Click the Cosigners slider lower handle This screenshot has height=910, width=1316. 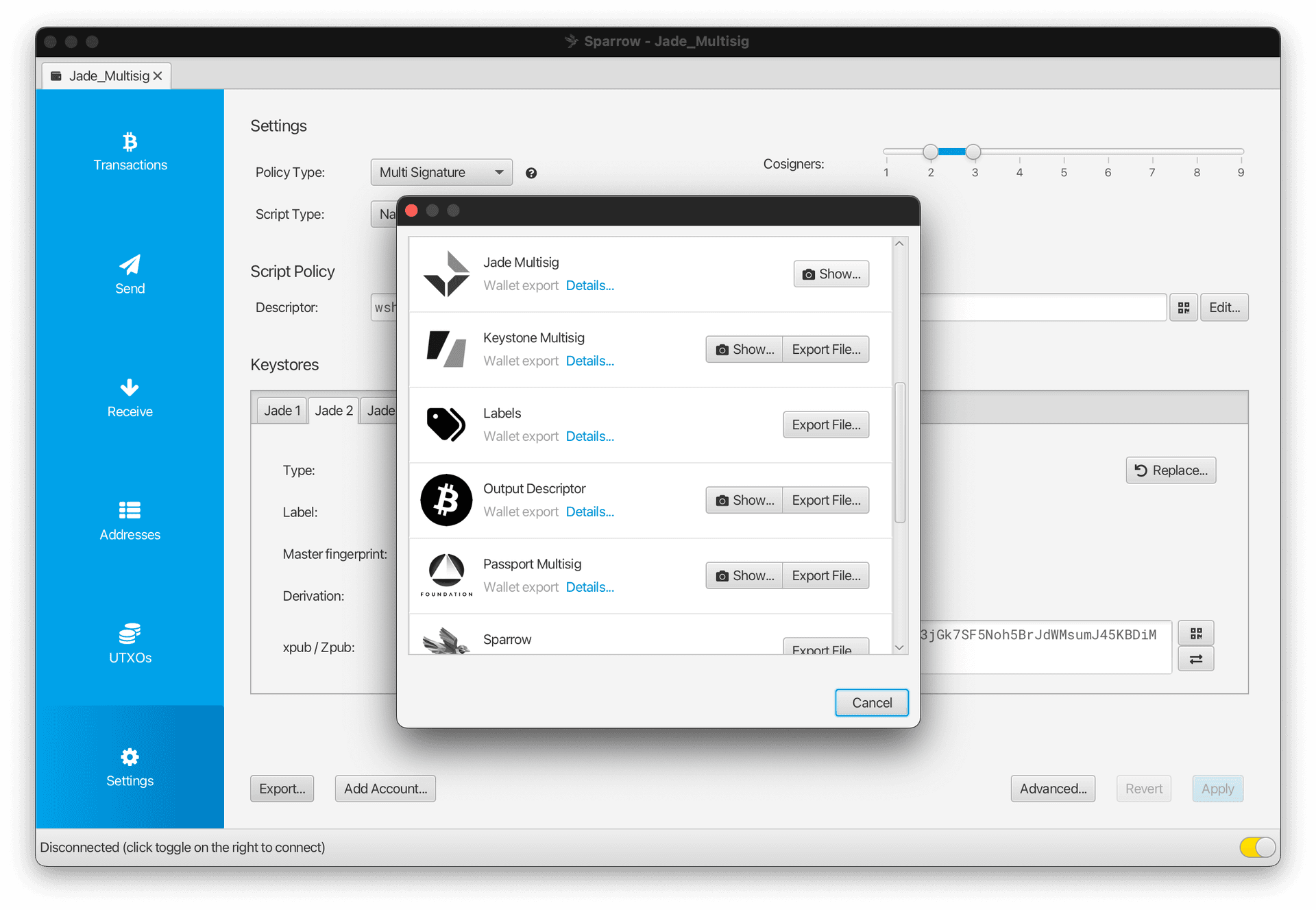pos(930,152)
